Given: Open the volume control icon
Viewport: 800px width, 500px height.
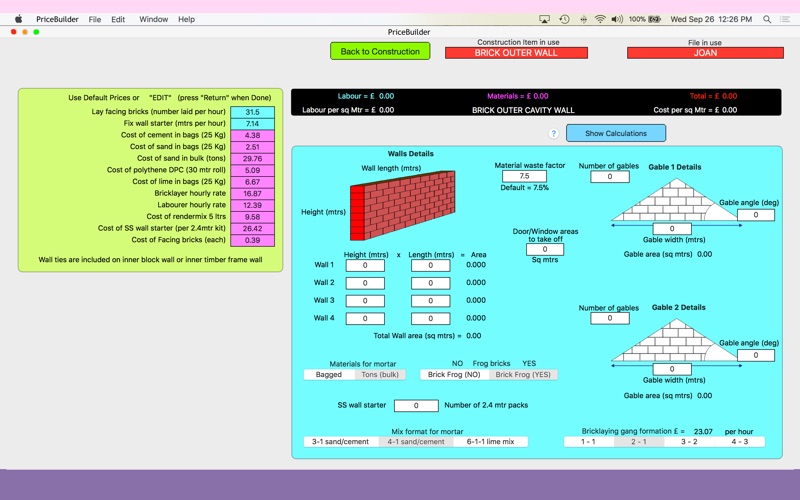Looking at the screenshot, I should click(x=617, y=19).
